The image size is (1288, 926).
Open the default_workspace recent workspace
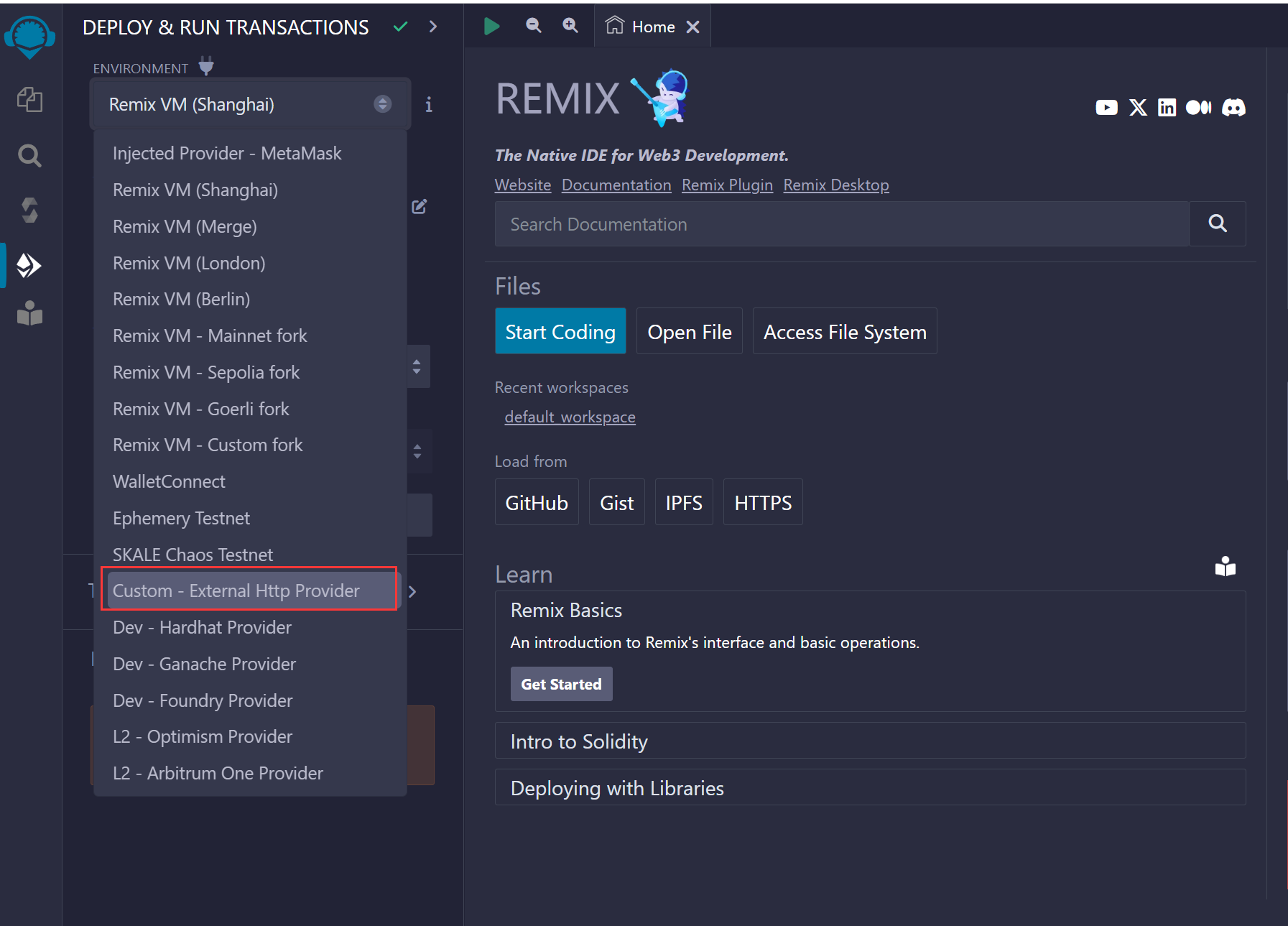click(570, 417)
